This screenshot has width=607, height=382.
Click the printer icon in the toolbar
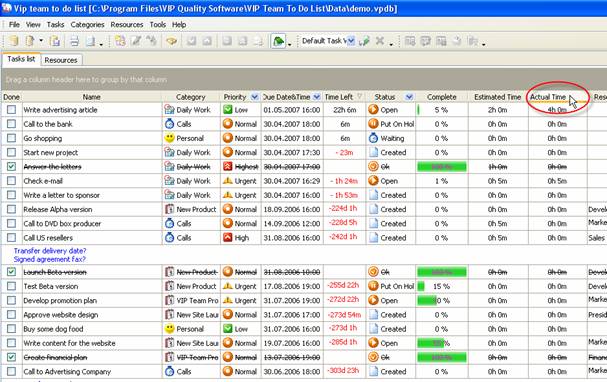click(x=74, y=41)
